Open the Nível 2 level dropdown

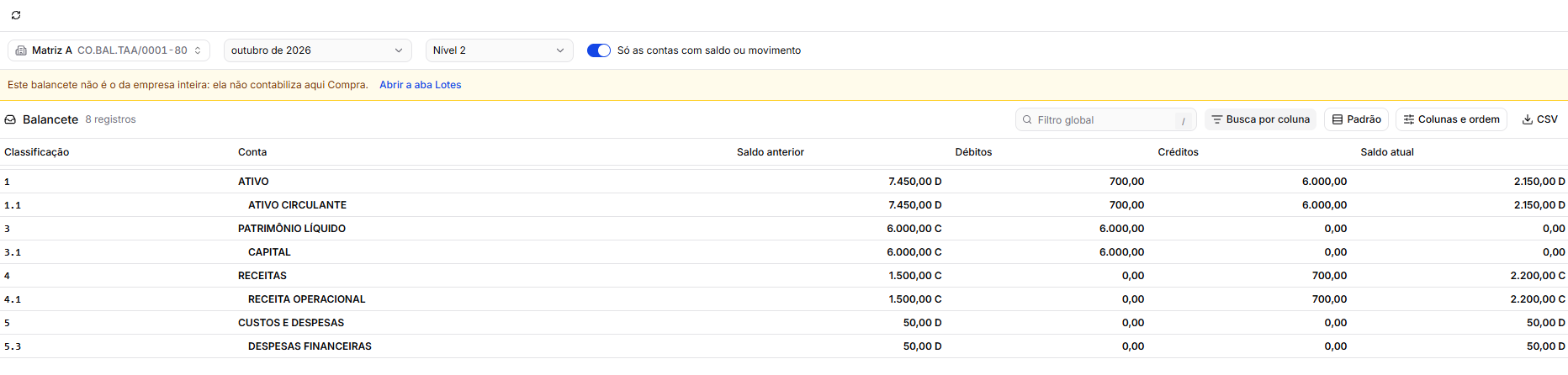click(x=499, y=50)
